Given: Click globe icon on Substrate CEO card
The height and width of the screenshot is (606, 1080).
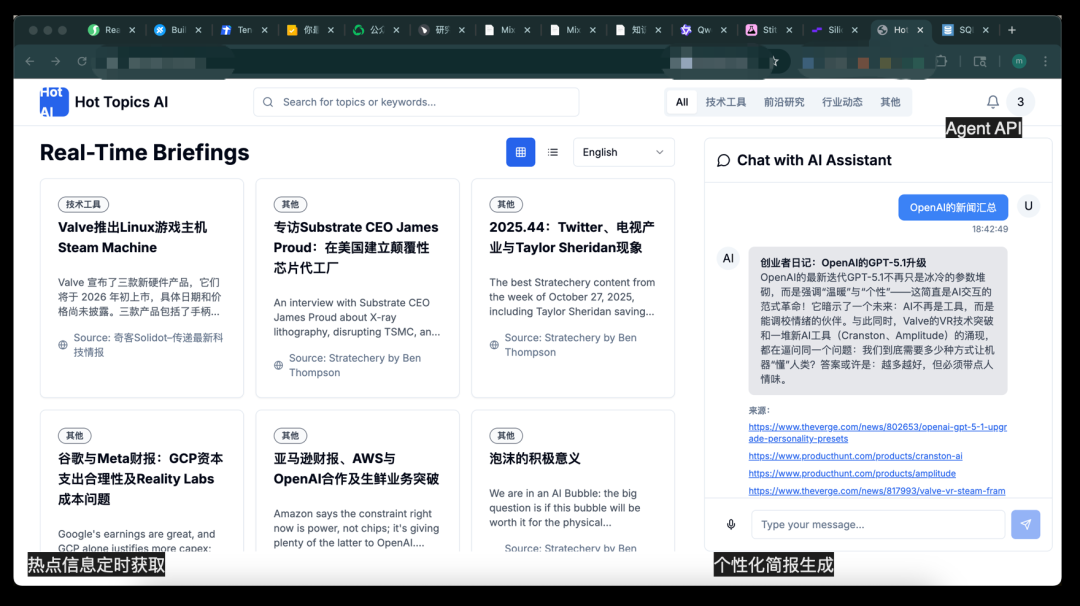Looking at the screenshot, I should tap(278, 366).
